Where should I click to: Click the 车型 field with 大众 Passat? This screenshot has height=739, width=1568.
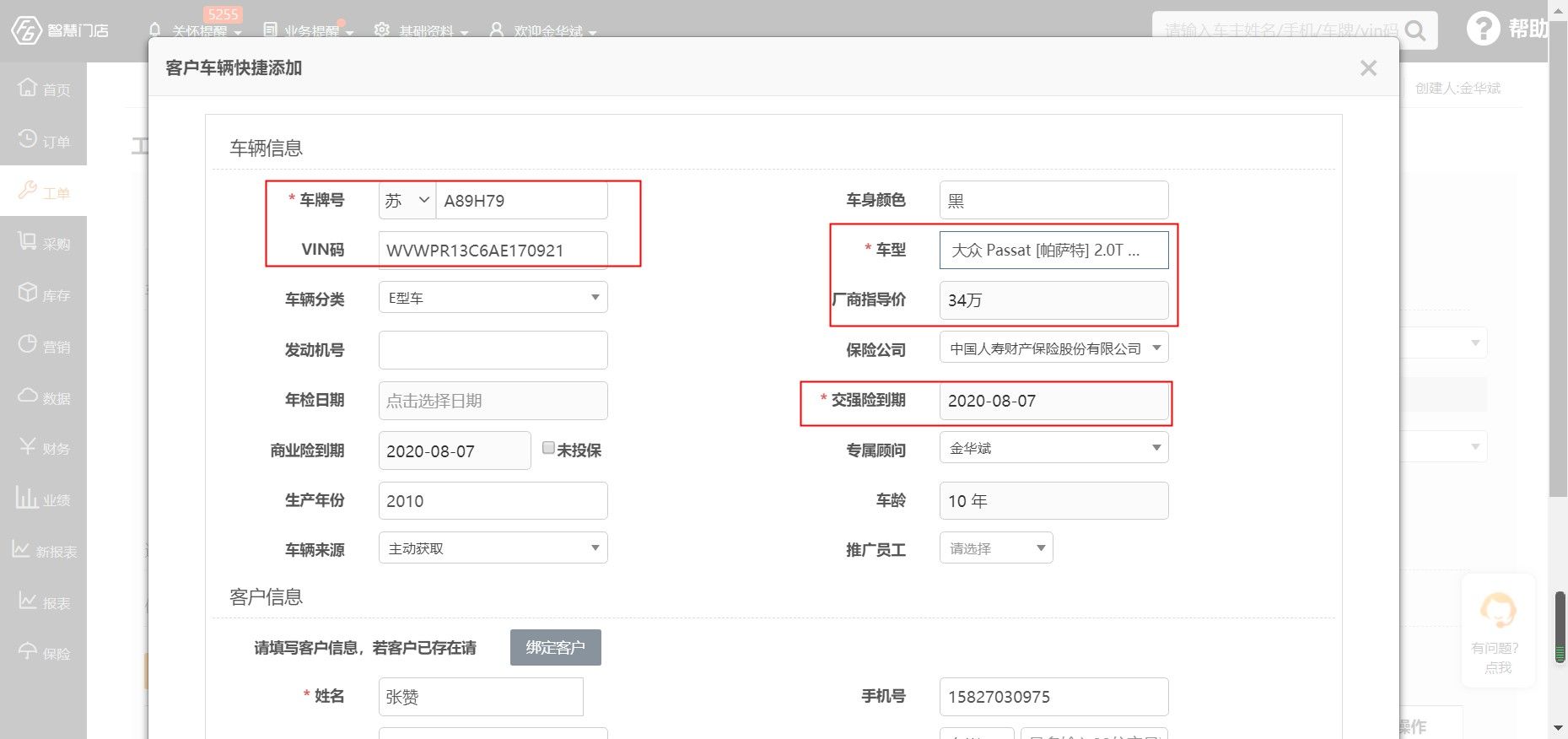pyautogui.click(x=1053, y=251)
